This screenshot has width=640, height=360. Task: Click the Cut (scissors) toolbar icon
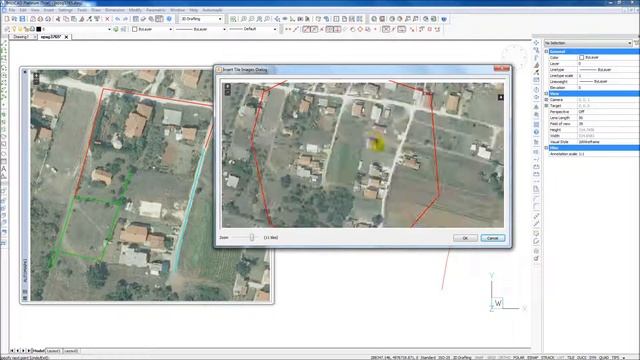[58, 19]
